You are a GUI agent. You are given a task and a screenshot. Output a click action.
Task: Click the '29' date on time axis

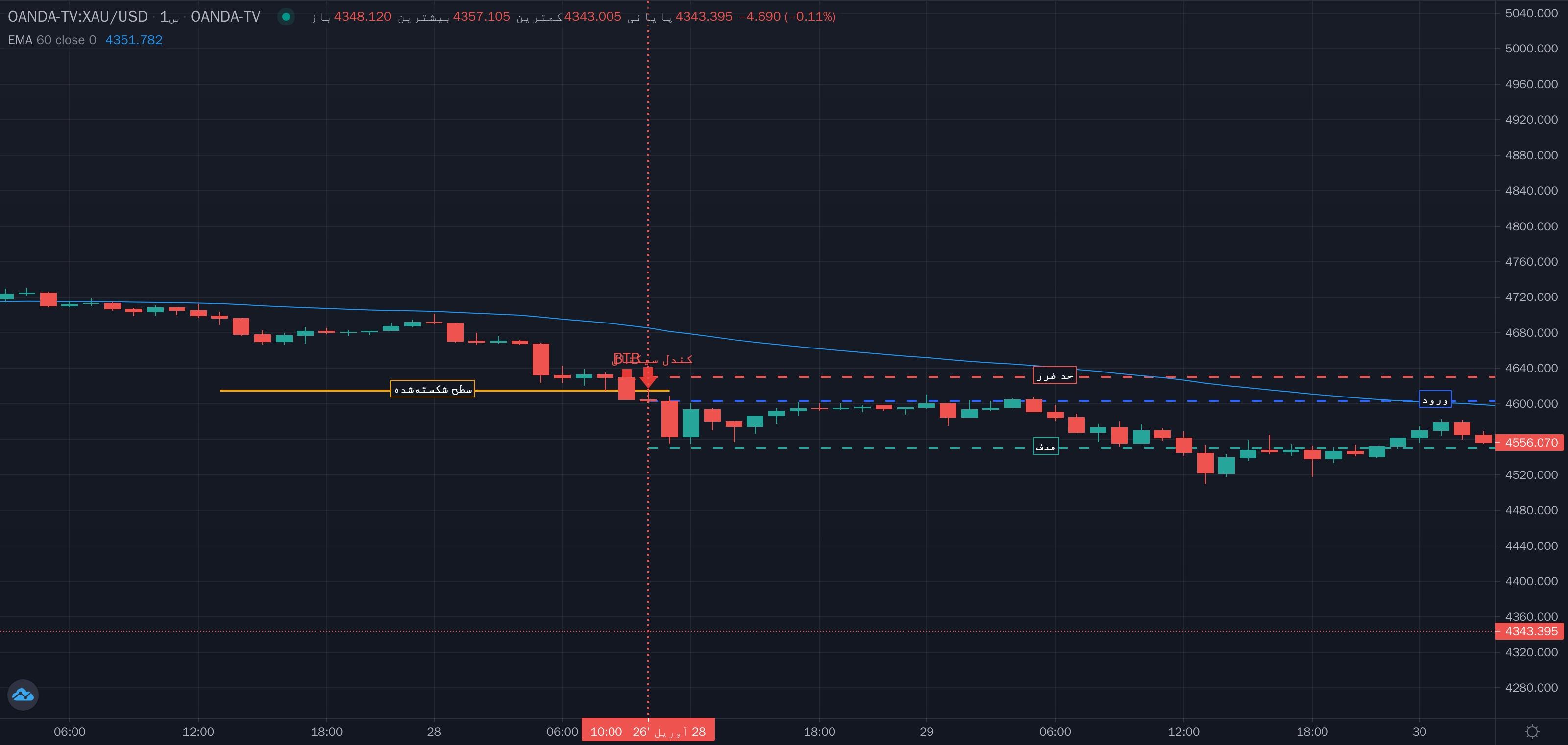[926, 731]
